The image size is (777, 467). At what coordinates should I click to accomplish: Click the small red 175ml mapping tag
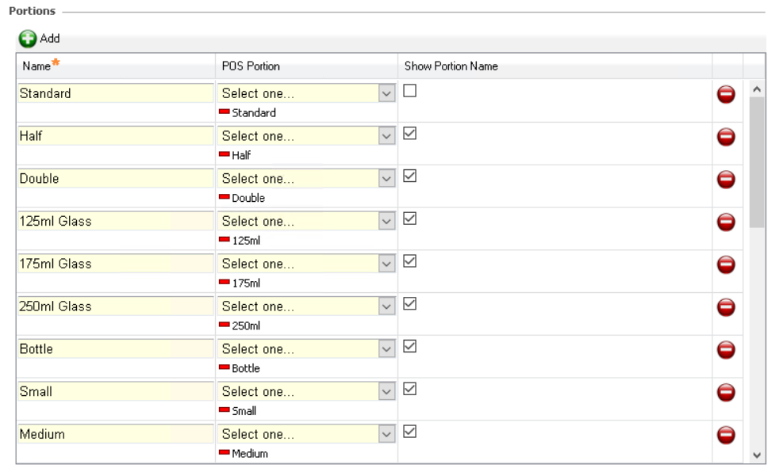[224, 283]
